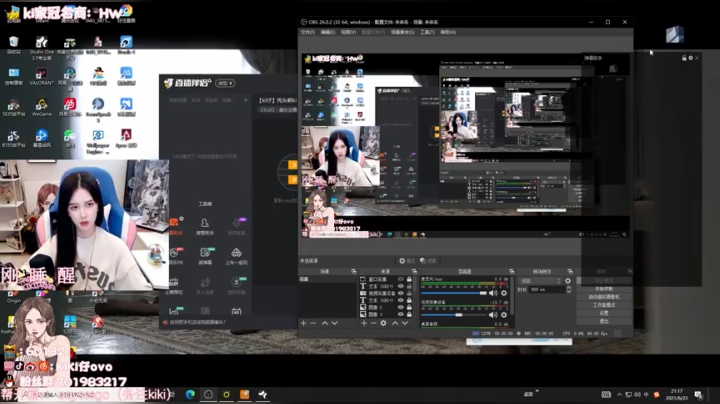Select 视频采集设备 source row

[x=385, y=293]
